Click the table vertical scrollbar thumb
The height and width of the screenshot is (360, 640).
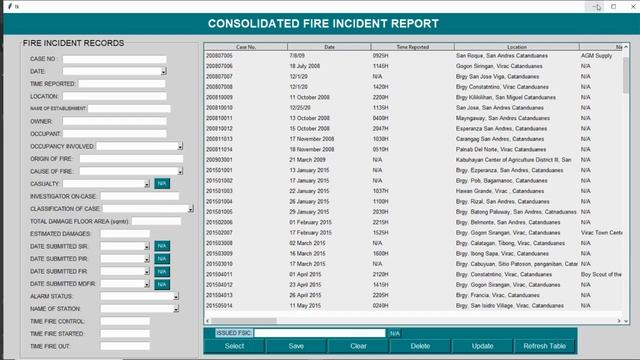[626, 75]
